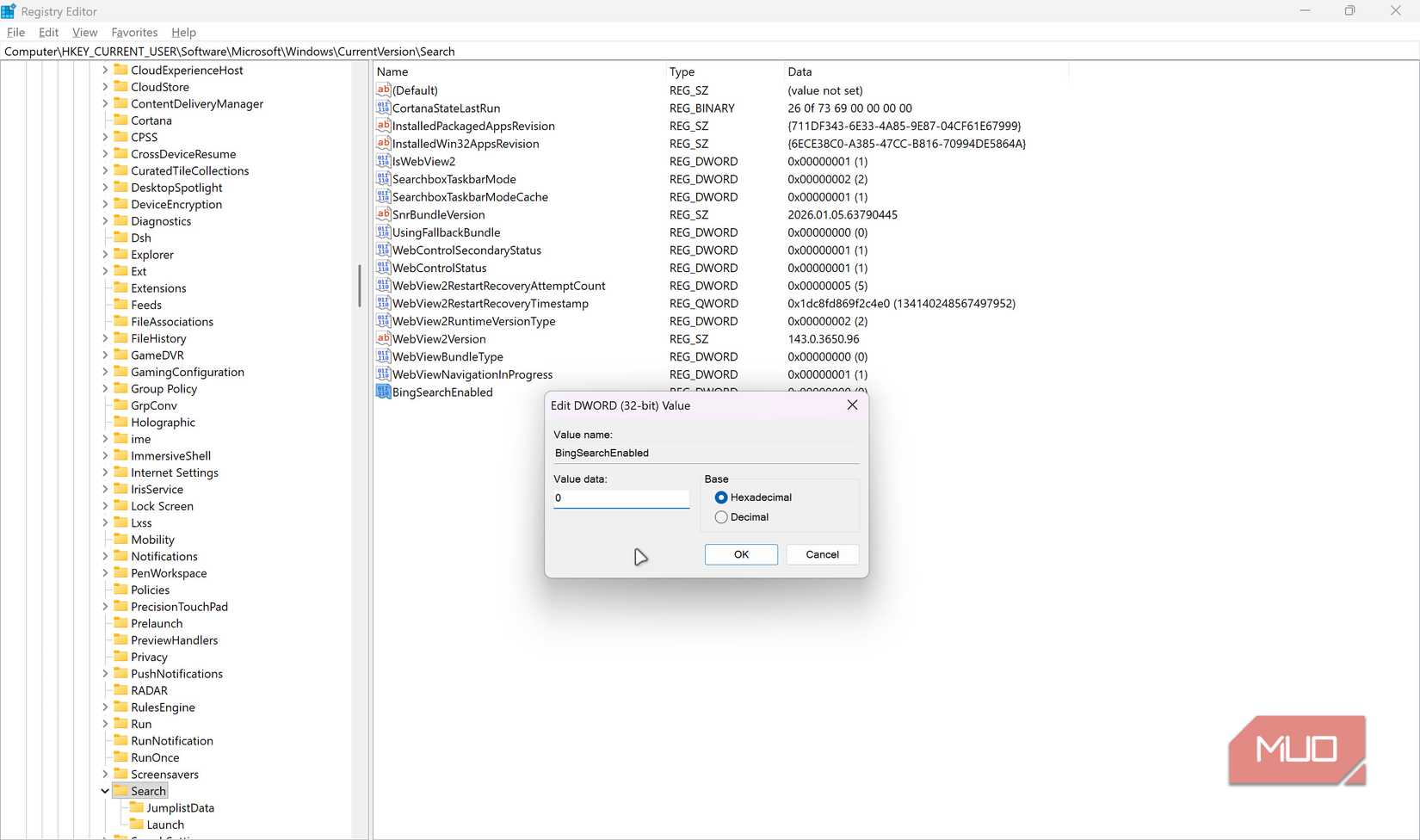The height and width of the screenshot is (840, 1420).
Task: Click the SnrBundleVersion string icon
Action: tap(384, 214)
